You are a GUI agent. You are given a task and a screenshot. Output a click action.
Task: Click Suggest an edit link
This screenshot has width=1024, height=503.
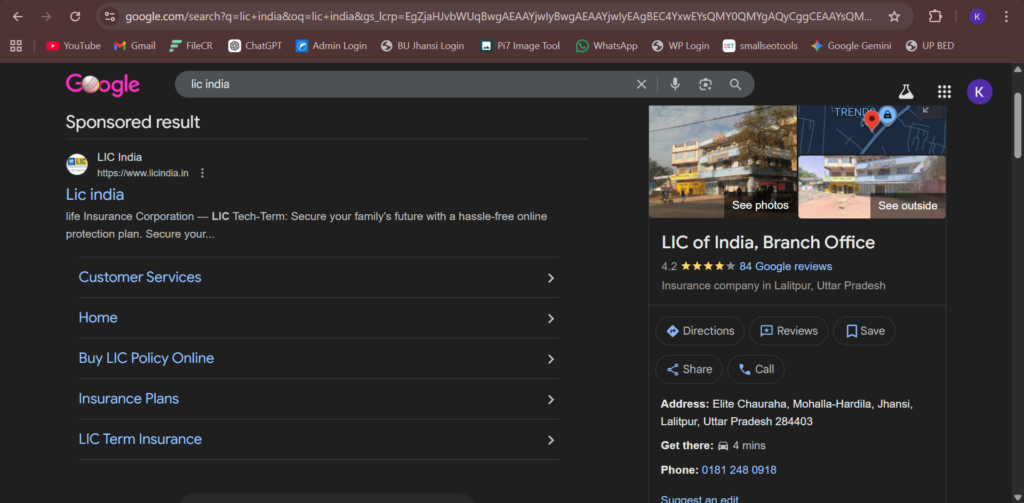coord(699,498)
